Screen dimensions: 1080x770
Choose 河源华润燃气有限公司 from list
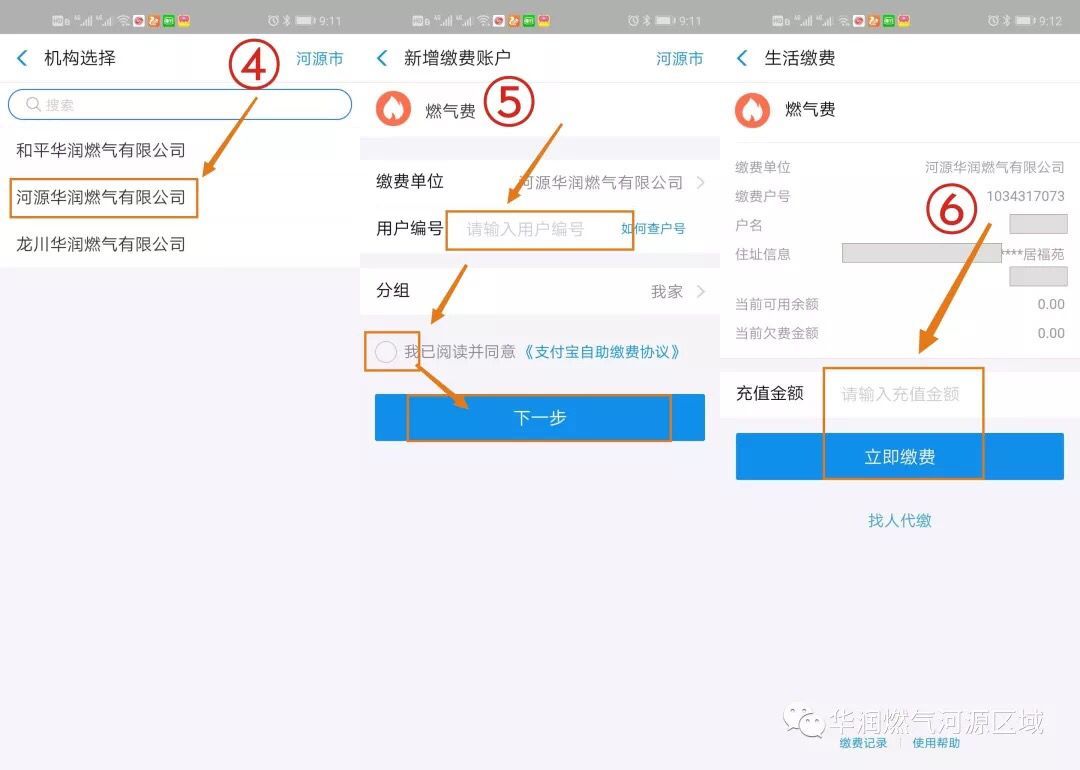[x=101, y=197]
